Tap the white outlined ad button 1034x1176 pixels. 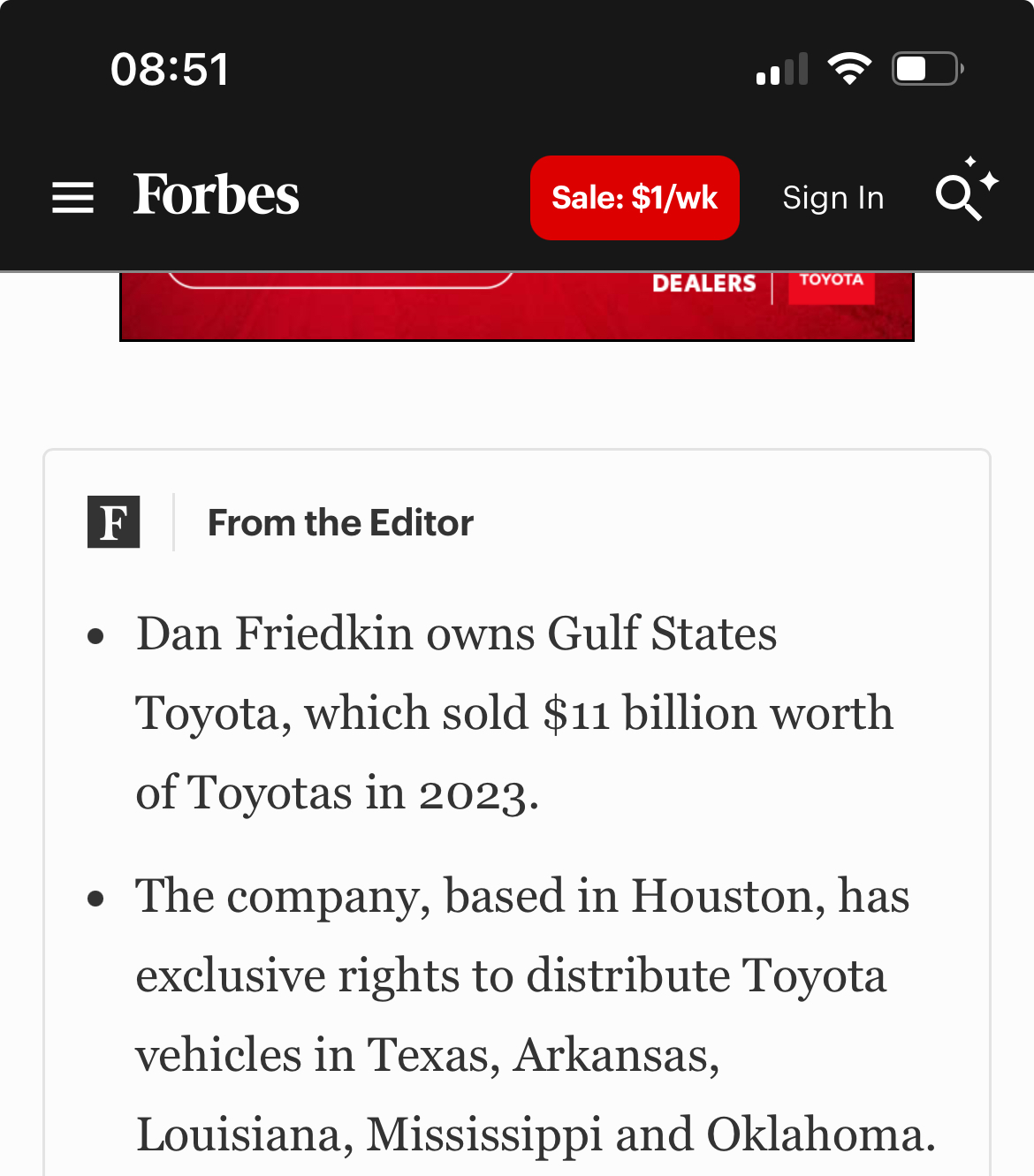tap(340, 281)
